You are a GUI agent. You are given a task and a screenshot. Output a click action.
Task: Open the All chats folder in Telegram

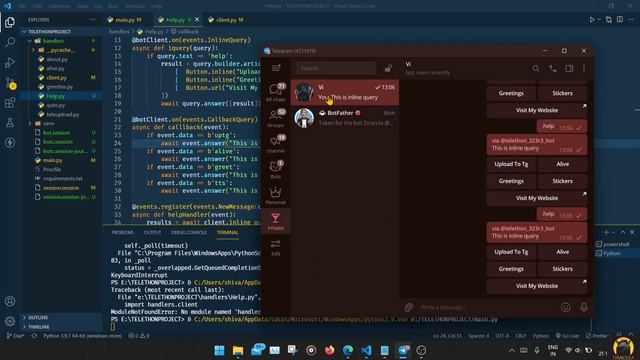pos(276,92)
